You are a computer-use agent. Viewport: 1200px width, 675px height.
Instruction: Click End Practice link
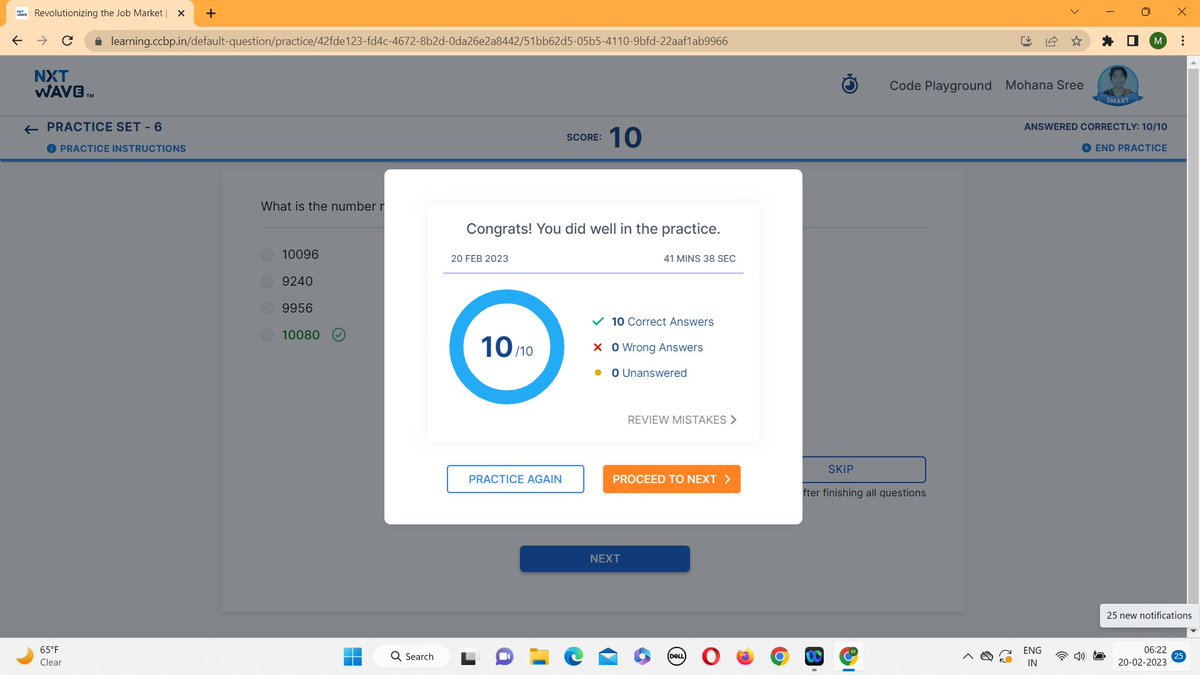point(1124,148)
